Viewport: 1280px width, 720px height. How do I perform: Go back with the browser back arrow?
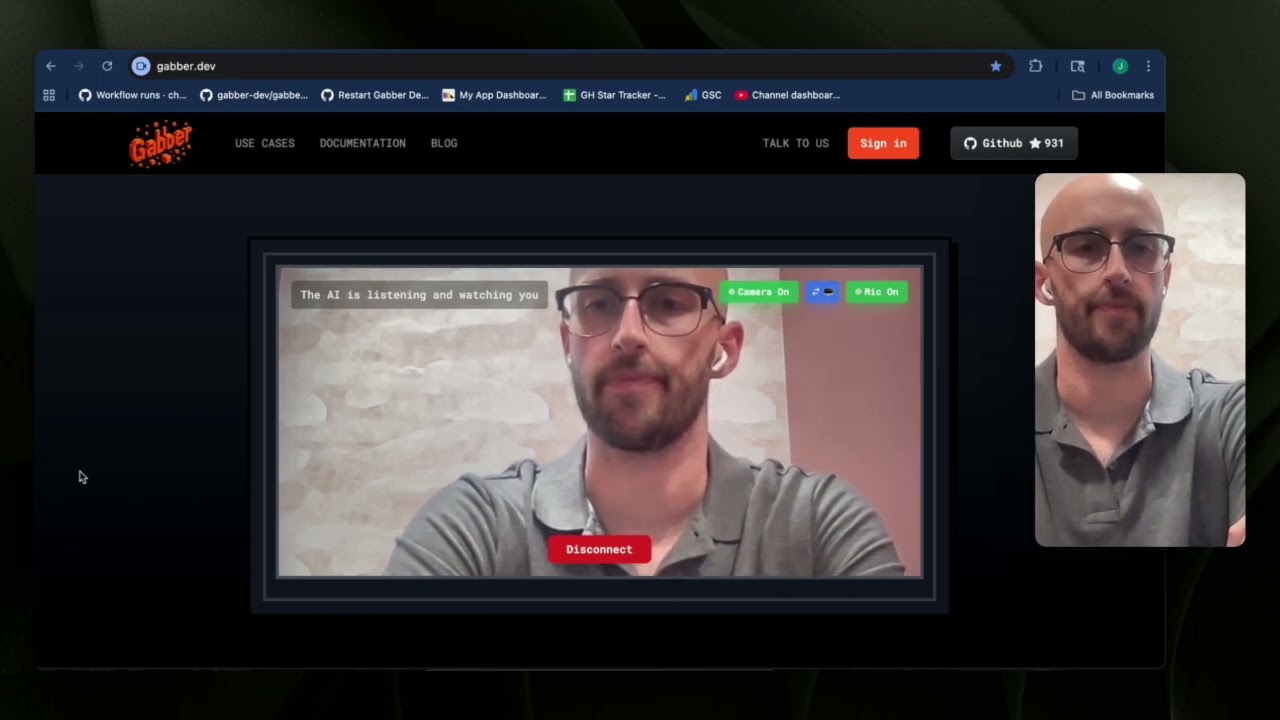[51, 66]
